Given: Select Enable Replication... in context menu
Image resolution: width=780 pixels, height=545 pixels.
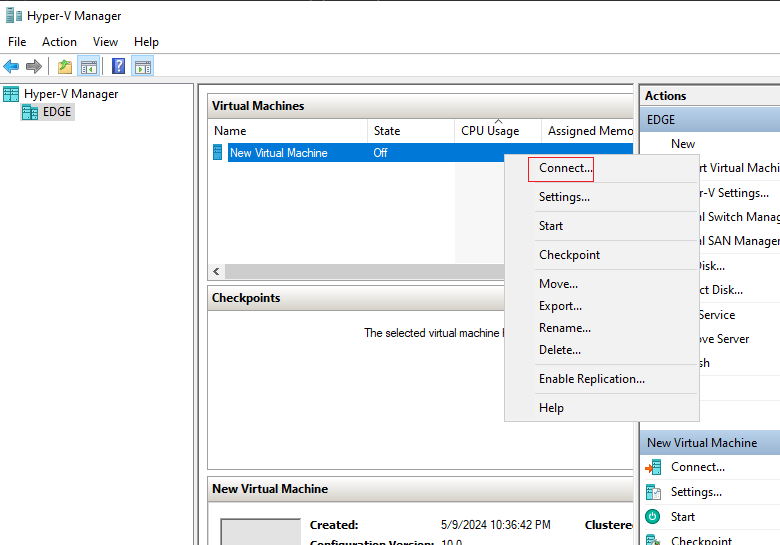Looking at the screenshot, I should (591, 379).
